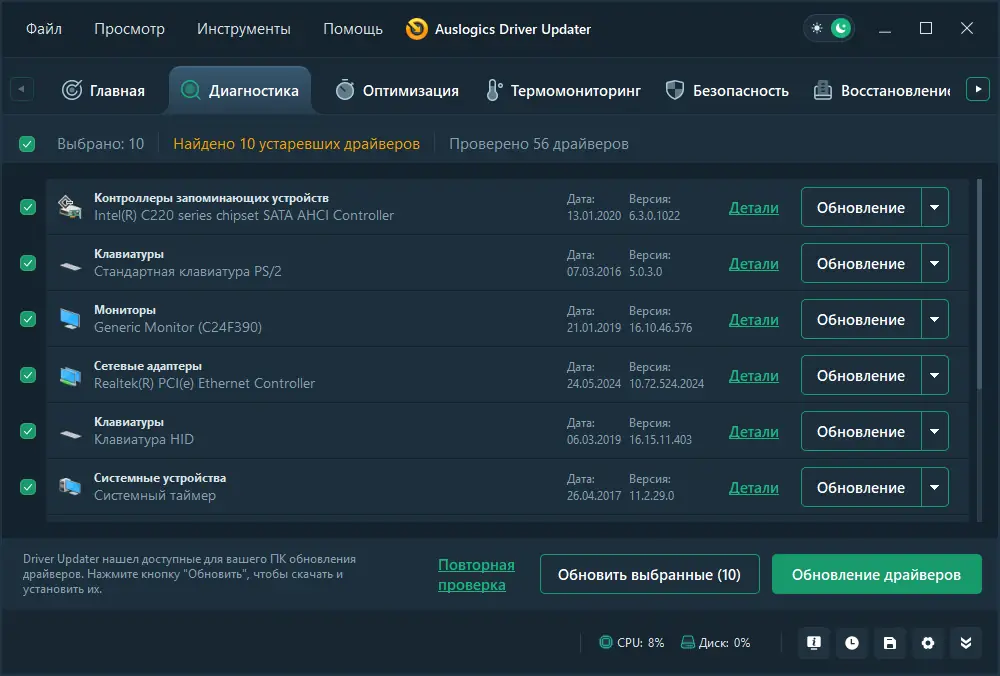Click the Realtek Ethernet adapter icon
This screenshot has width=1000, height=676.
coord(70,376)
